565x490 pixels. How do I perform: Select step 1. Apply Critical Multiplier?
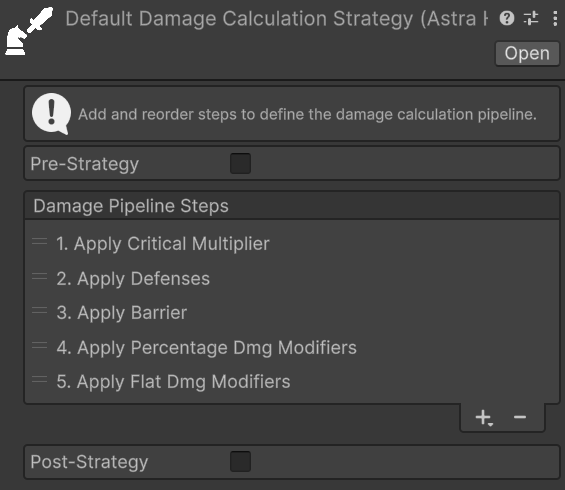(x=292, y=244)
